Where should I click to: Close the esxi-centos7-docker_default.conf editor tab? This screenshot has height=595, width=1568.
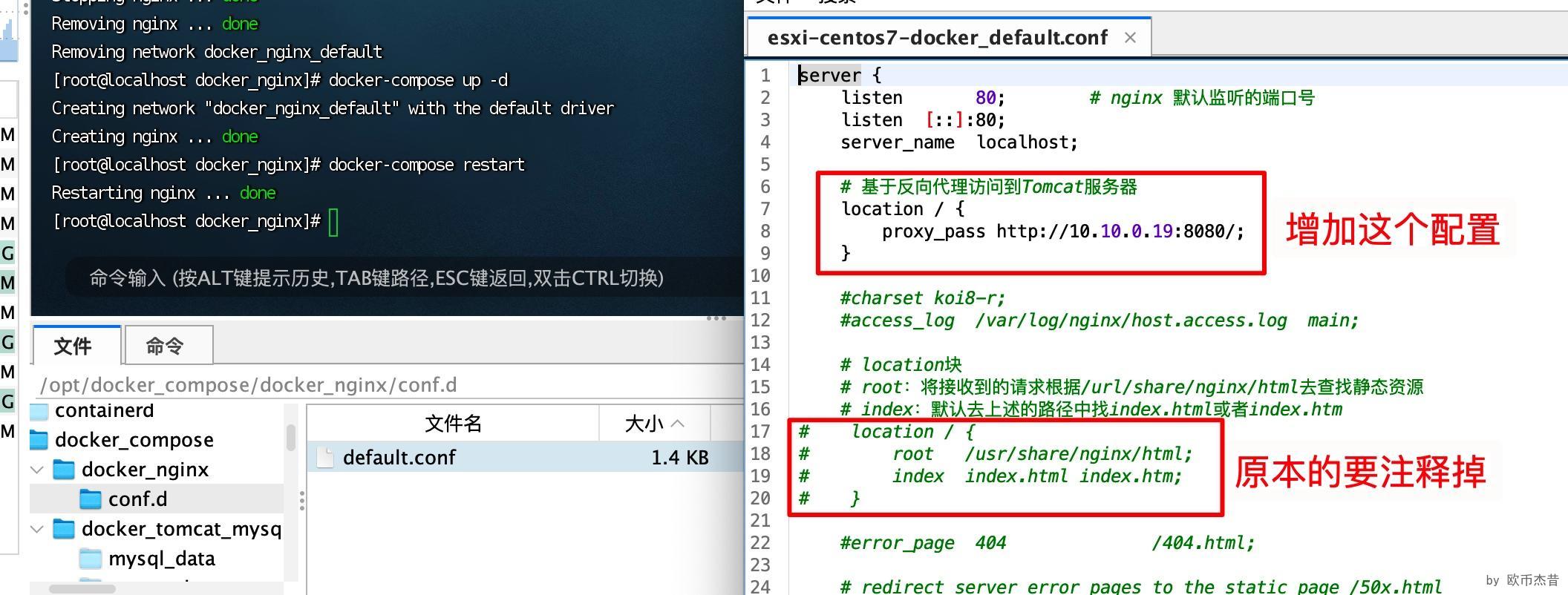click(1130, 38)
